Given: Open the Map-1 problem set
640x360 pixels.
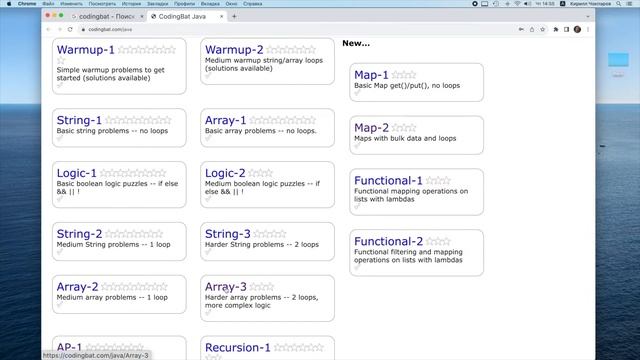Looking at the screenshot, I should pos(371,75).
